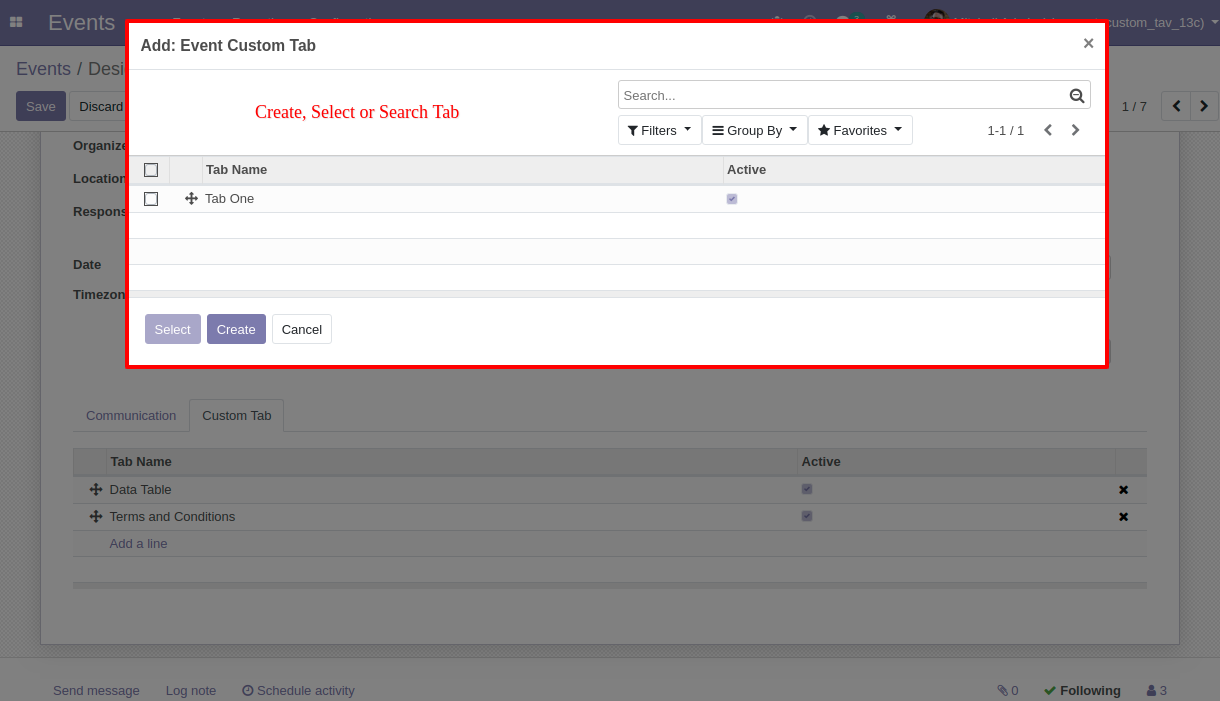Open the Group By dropdown

(x=754, y=130)
